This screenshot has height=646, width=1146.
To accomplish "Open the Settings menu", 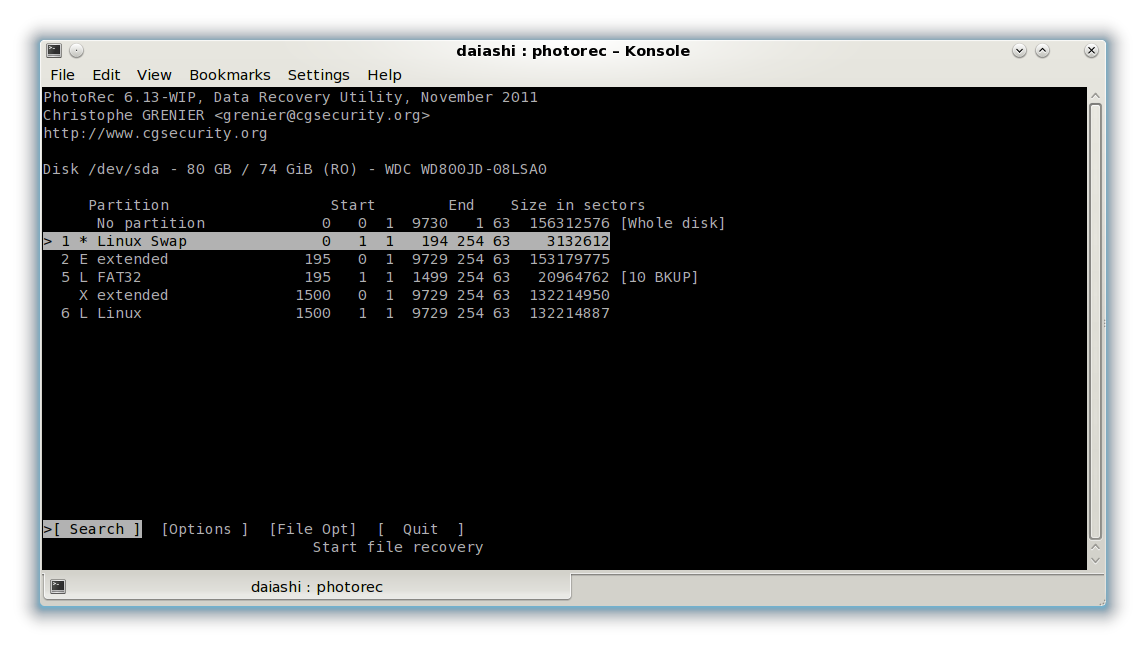I will pos(318,75).
